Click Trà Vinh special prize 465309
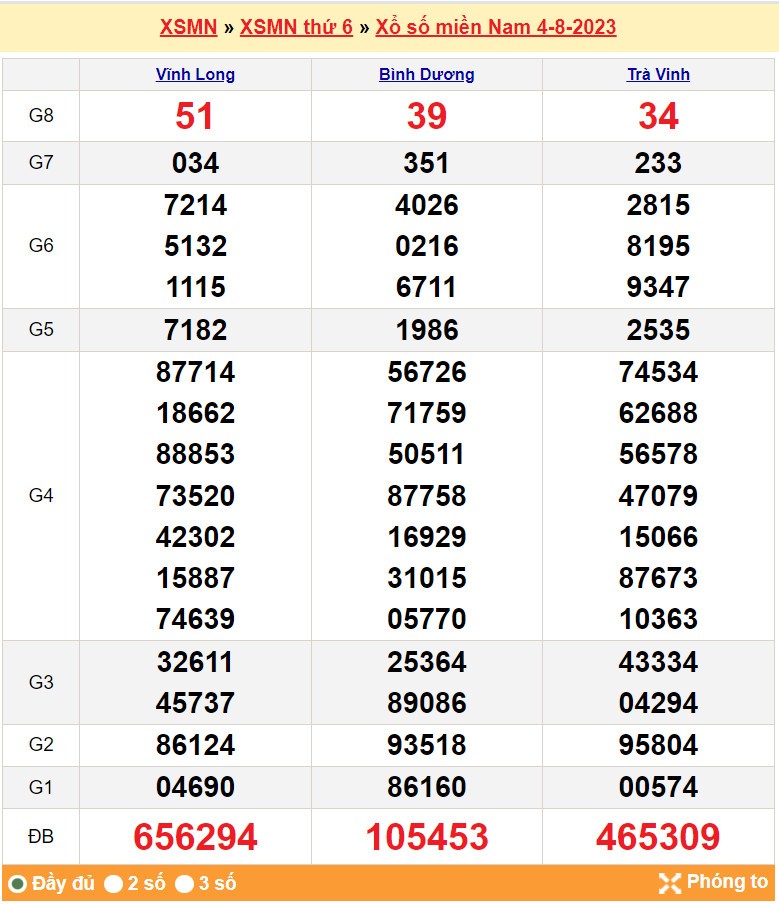Screen dimensions: 779x905 coord(658,837)
